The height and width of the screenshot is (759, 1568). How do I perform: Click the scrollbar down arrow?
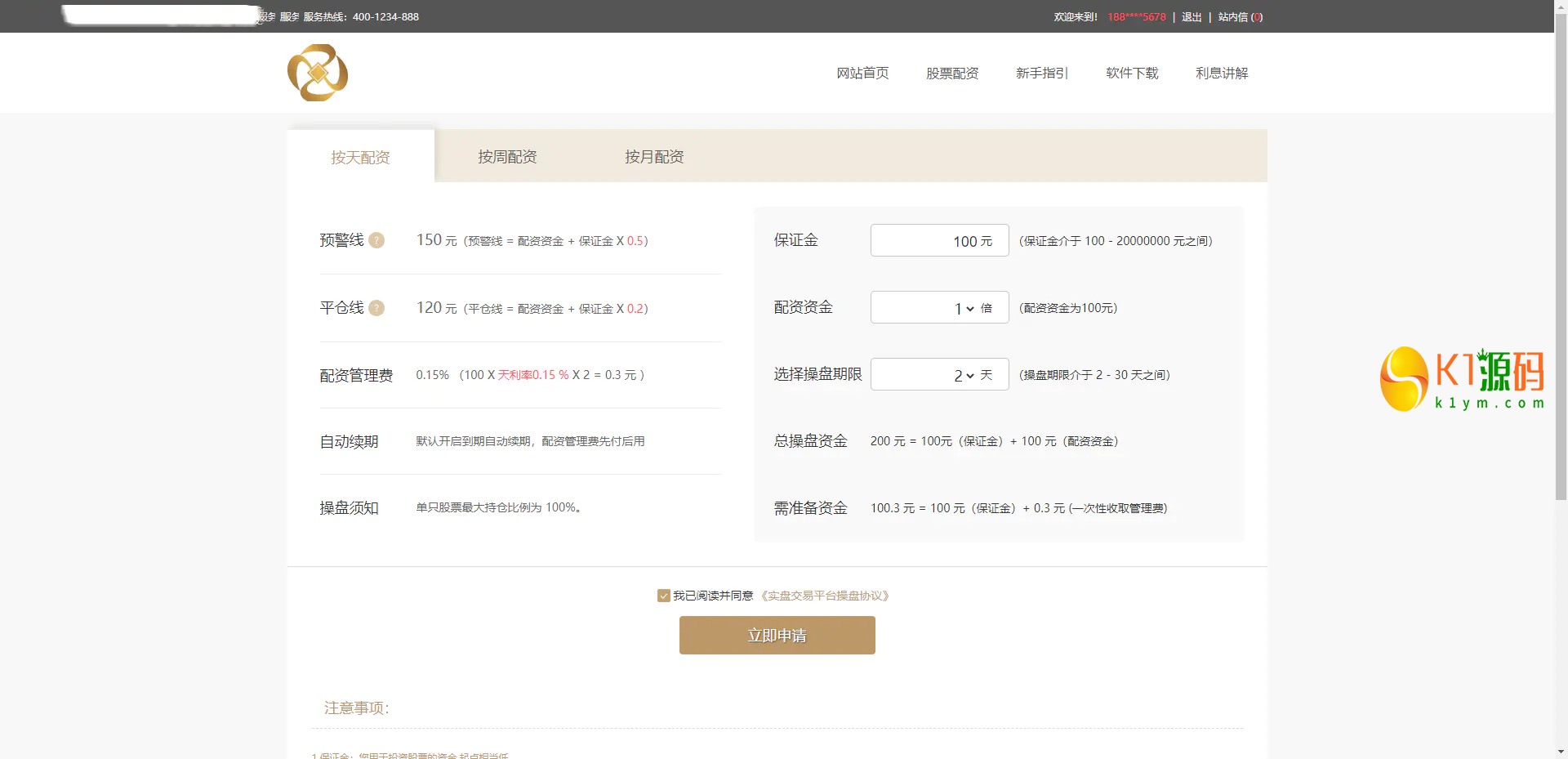tap(1561, 752)
